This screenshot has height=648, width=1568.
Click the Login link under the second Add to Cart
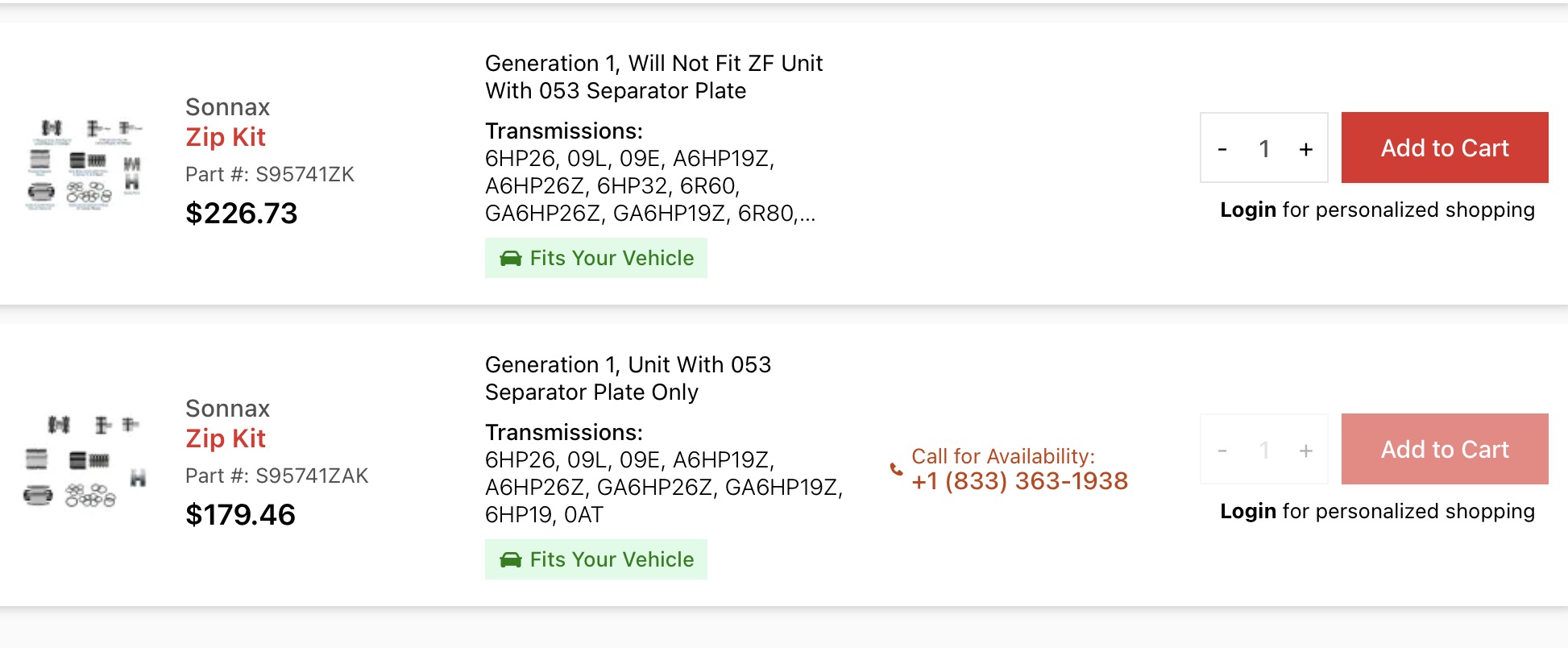click(x=1248, y=511)
